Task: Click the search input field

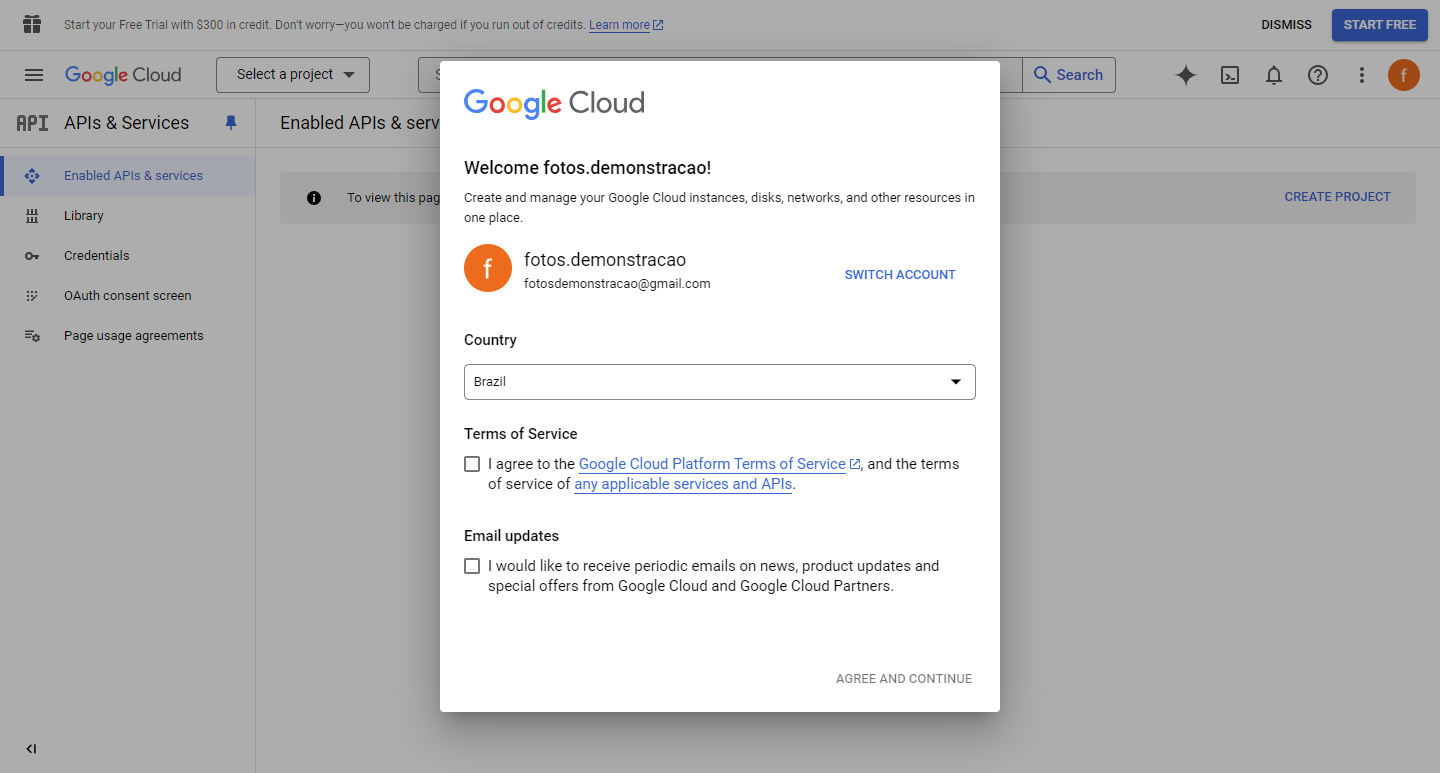Action: [720, 75]
